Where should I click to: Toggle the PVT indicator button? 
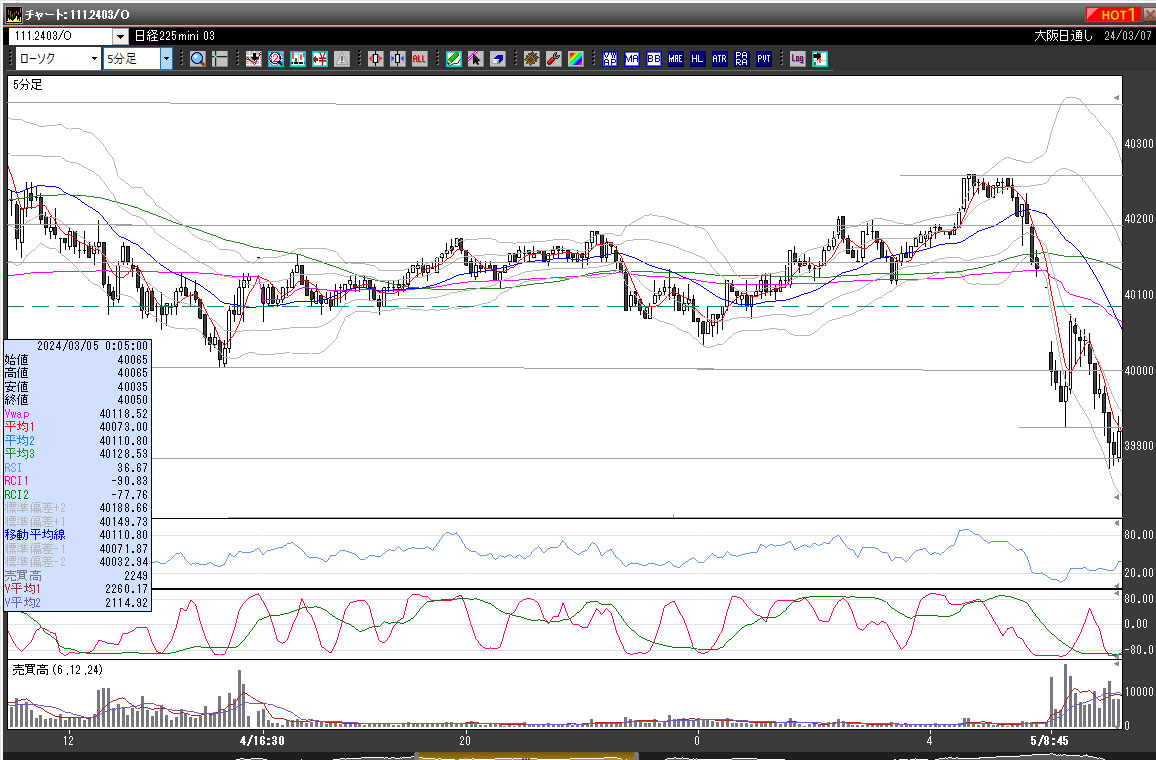pyautogui.click(x=764, y=59)
